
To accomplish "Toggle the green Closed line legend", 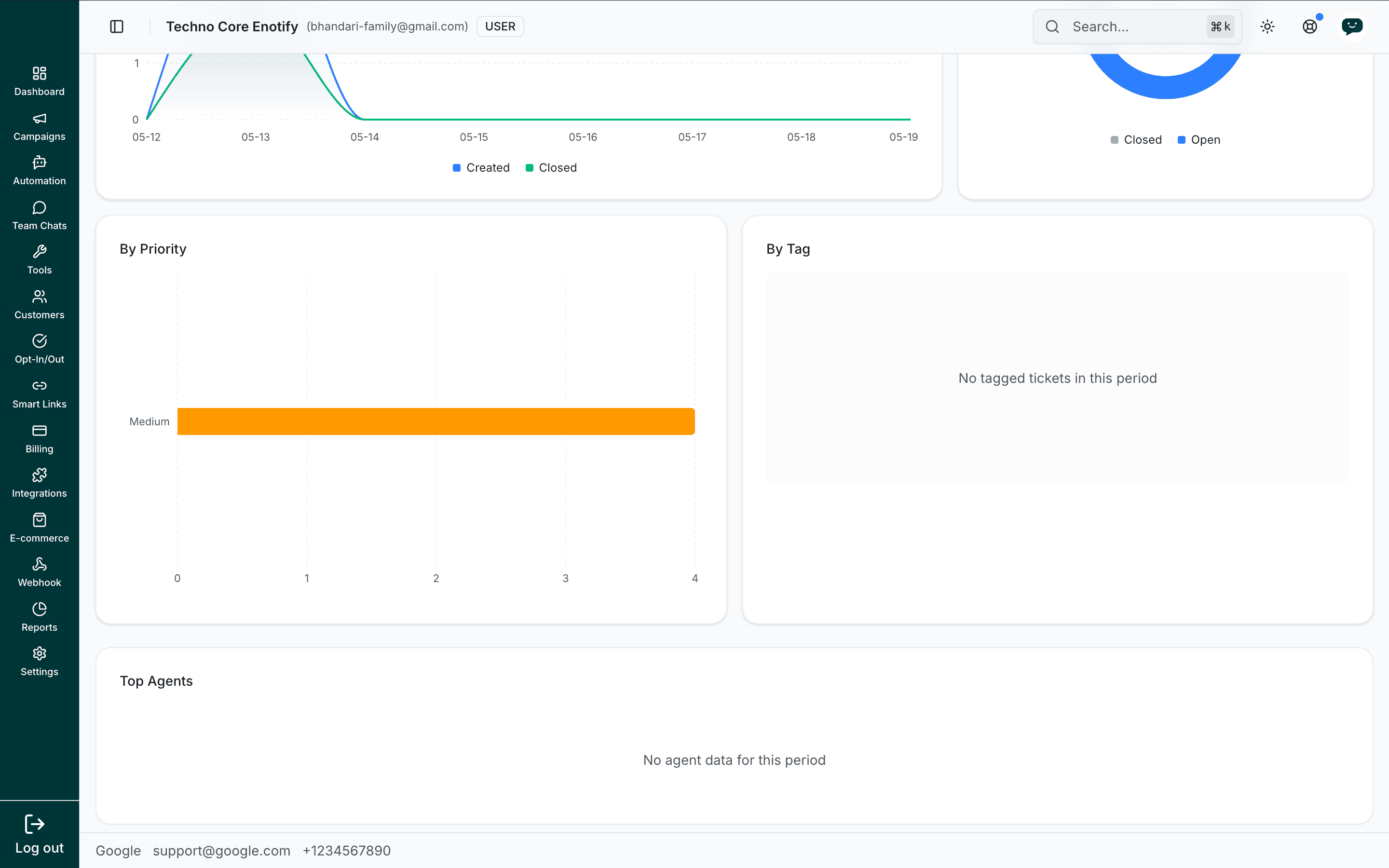I will tap(551, 168).
